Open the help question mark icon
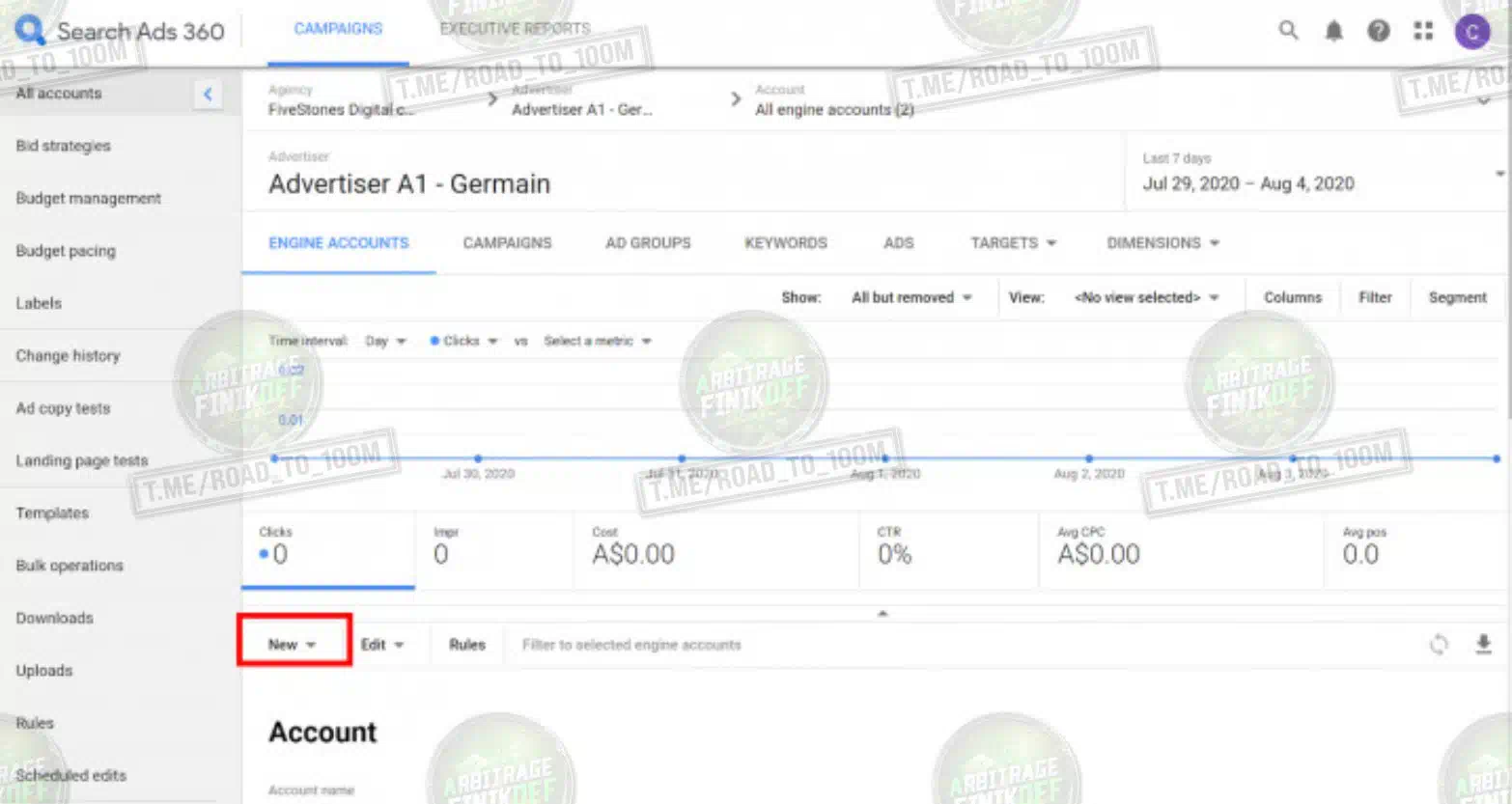Image resolution: width=1512 pixels, height=804 pixels. click(x=1379, y=31)
